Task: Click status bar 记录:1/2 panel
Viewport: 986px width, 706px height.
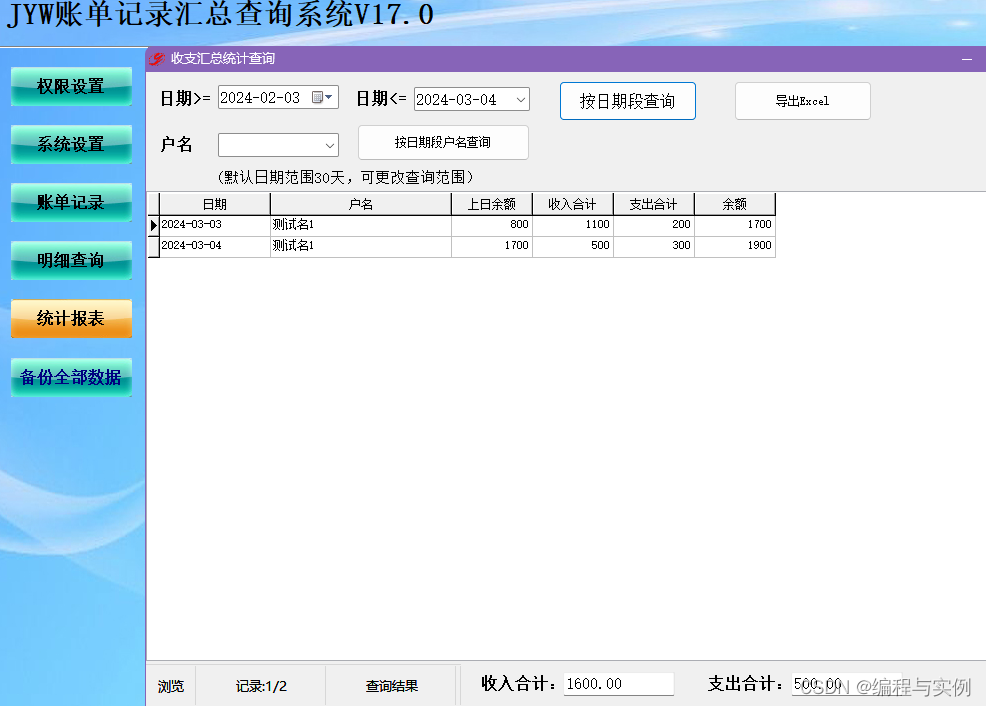Action: tap(261, 686)
